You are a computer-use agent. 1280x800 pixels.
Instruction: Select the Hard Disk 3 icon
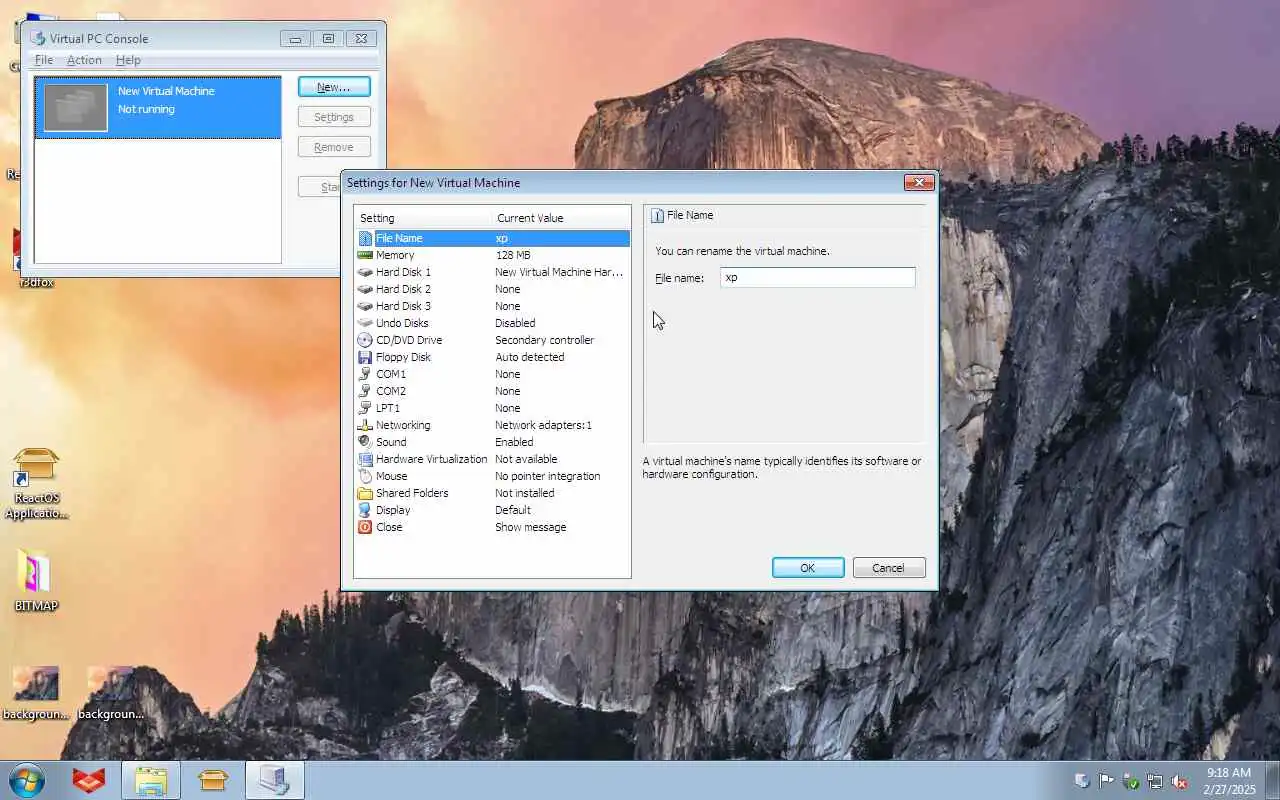tap(365, 306)
